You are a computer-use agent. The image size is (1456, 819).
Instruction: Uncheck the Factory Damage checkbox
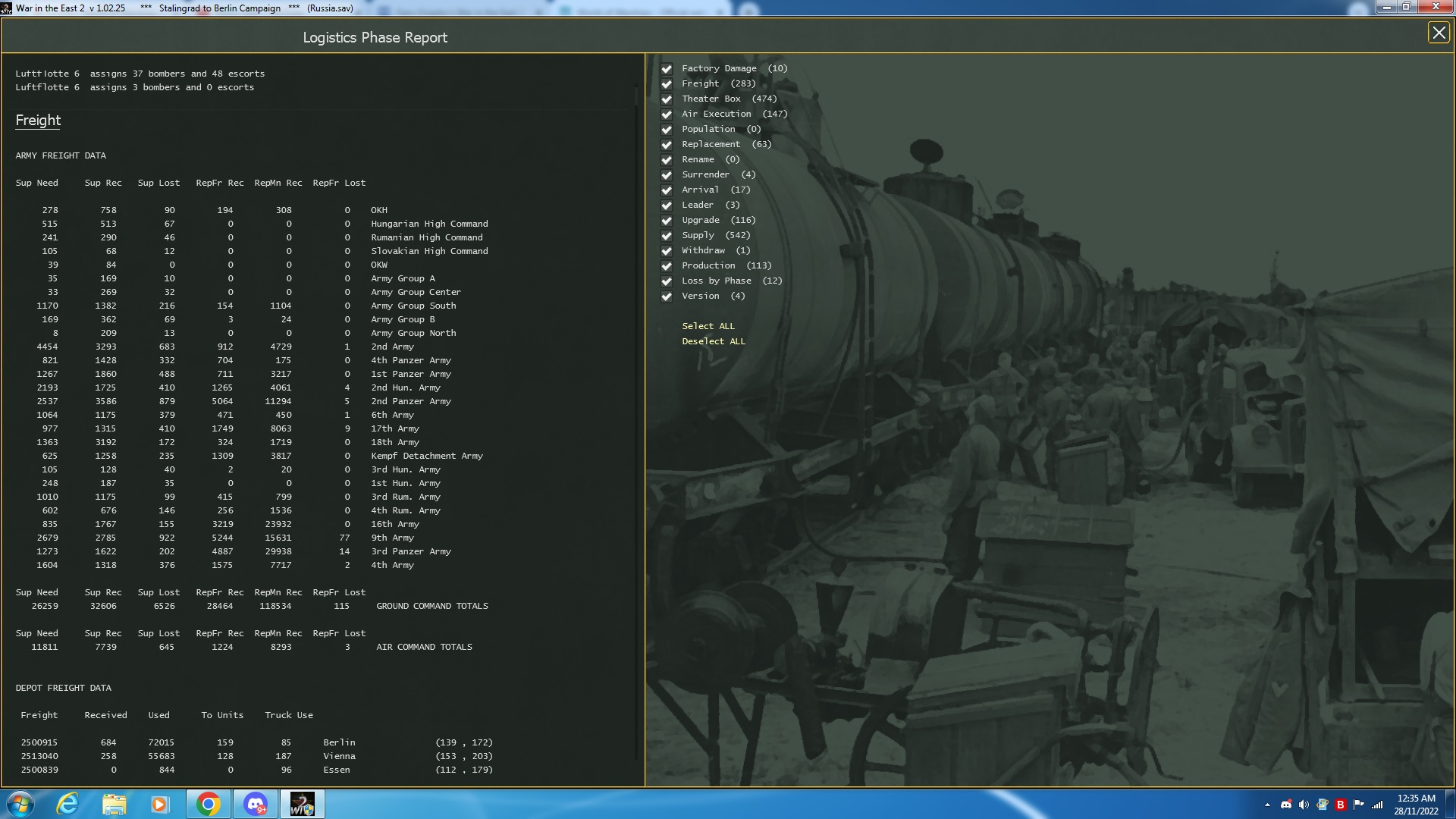(667, 69)
